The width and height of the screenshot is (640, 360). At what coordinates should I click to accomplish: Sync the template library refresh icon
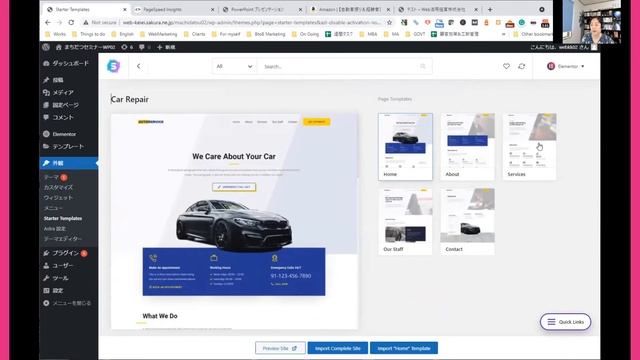point(522,66)
